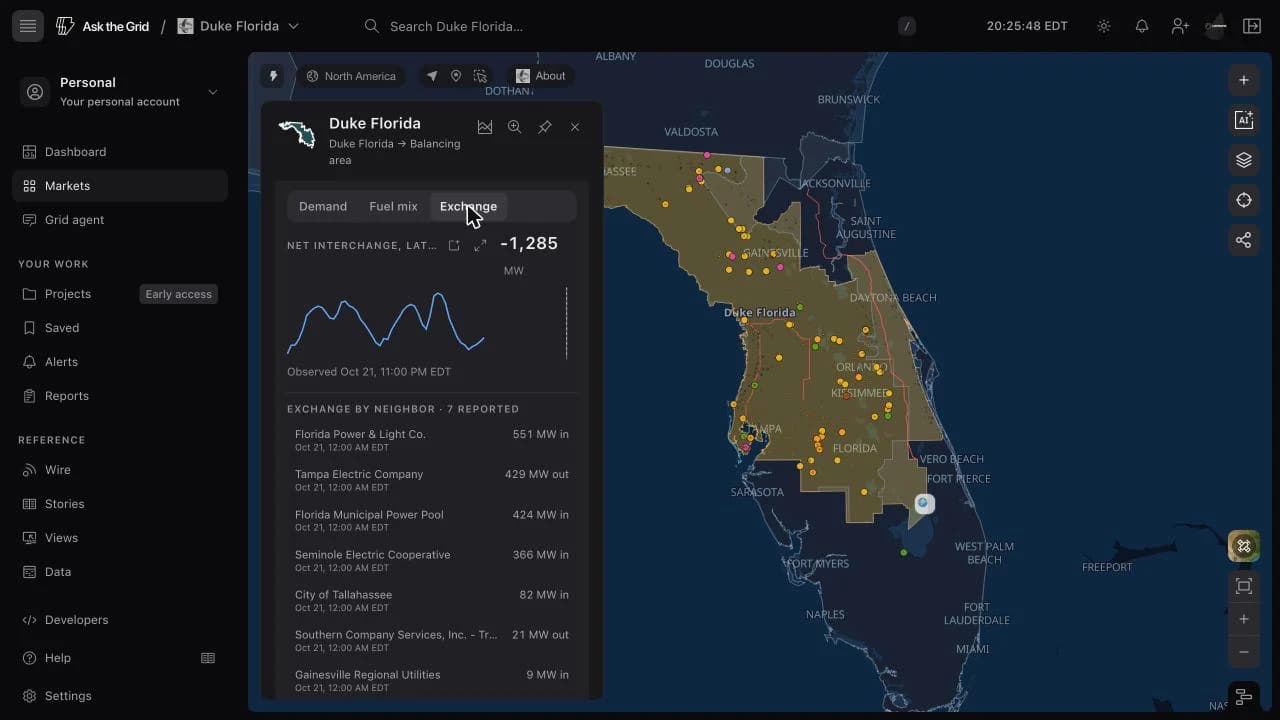
Task: Click the fit-to-screen frame icon
Action: [1244, 586]
